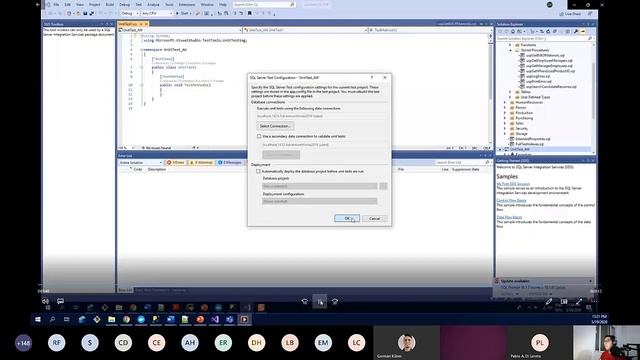Click the Visual Studio search box
640x360 pixels.
click(x=264, y=4)
